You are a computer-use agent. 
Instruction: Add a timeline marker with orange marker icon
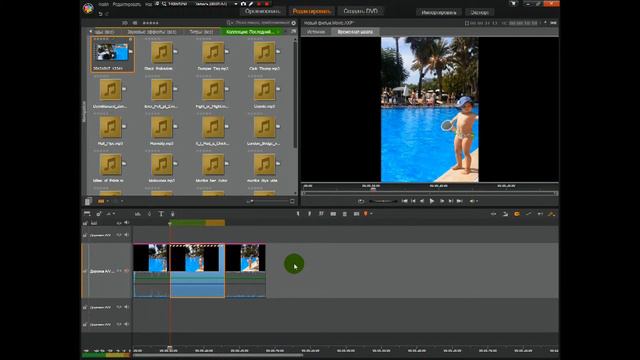coord(365,213)
